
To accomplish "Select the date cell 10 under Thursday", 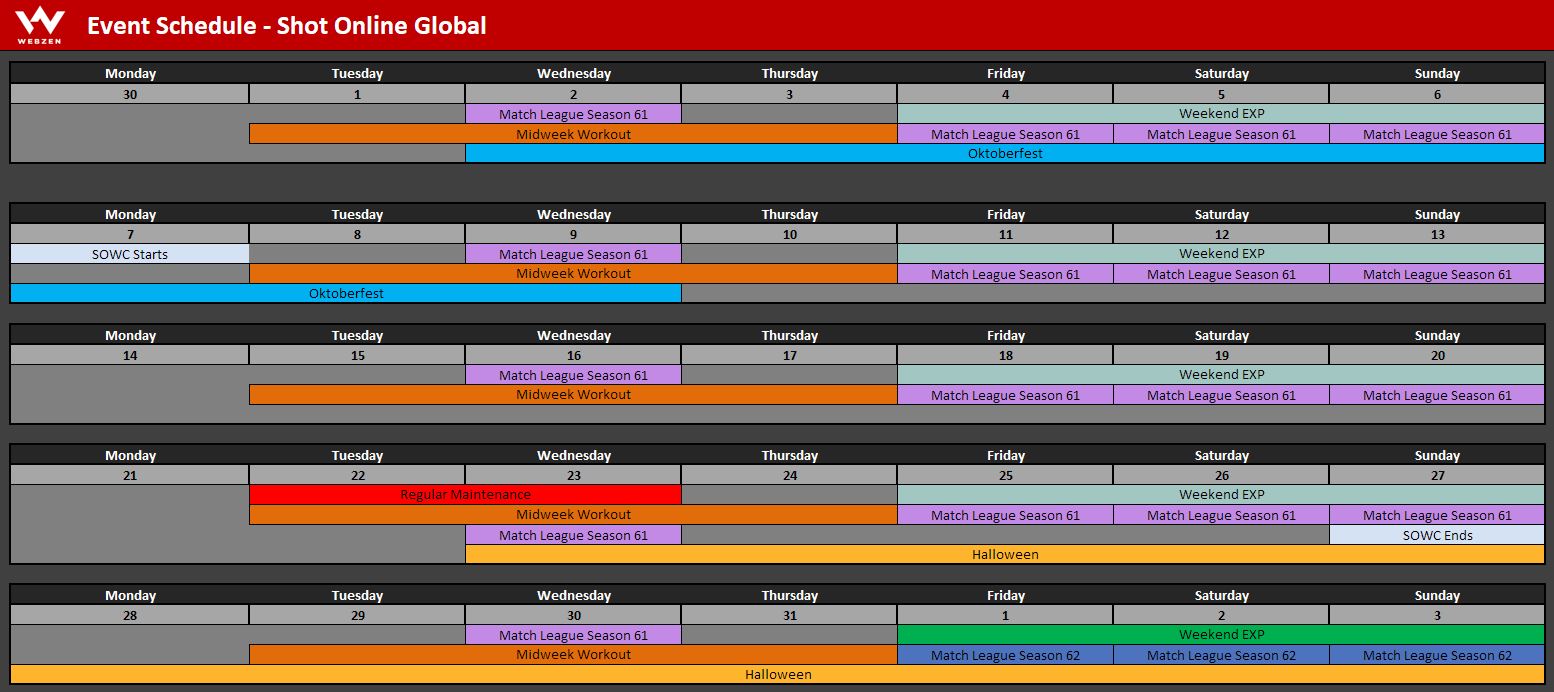I will click(x=789, y=234).
